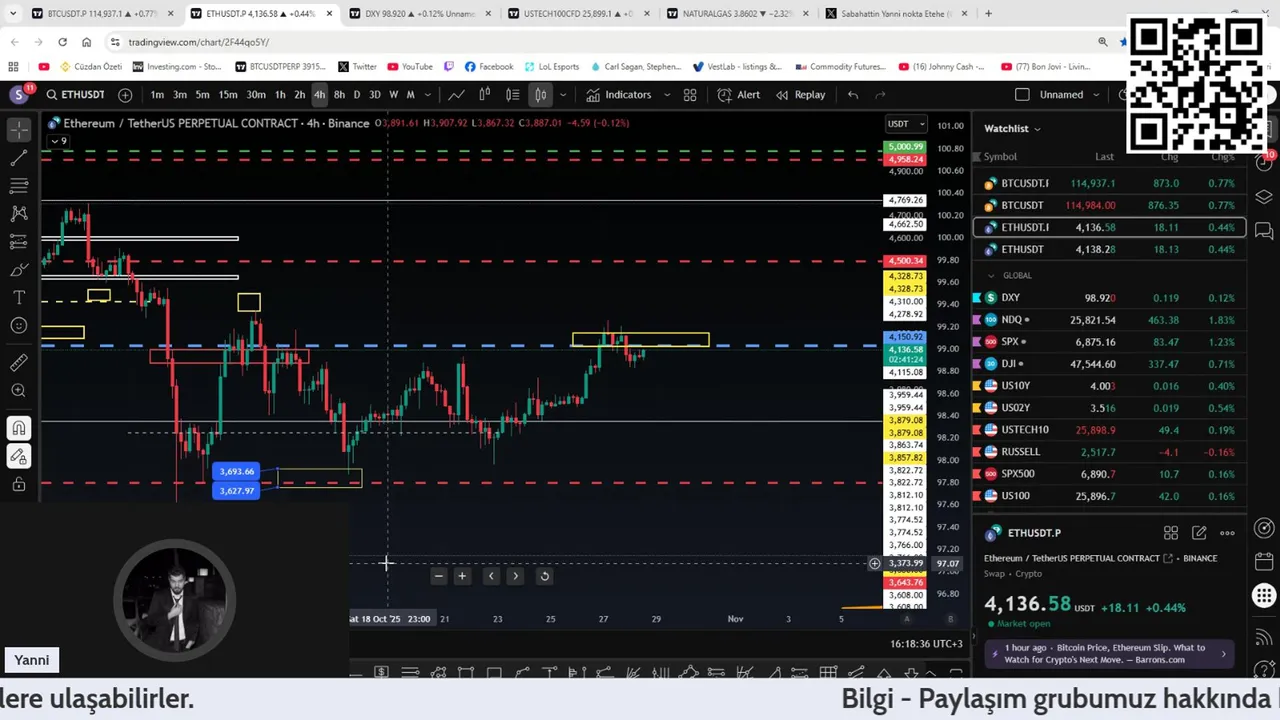Open details panel grid view icon
The image size is (1280, 720).
coord(1171,533)
